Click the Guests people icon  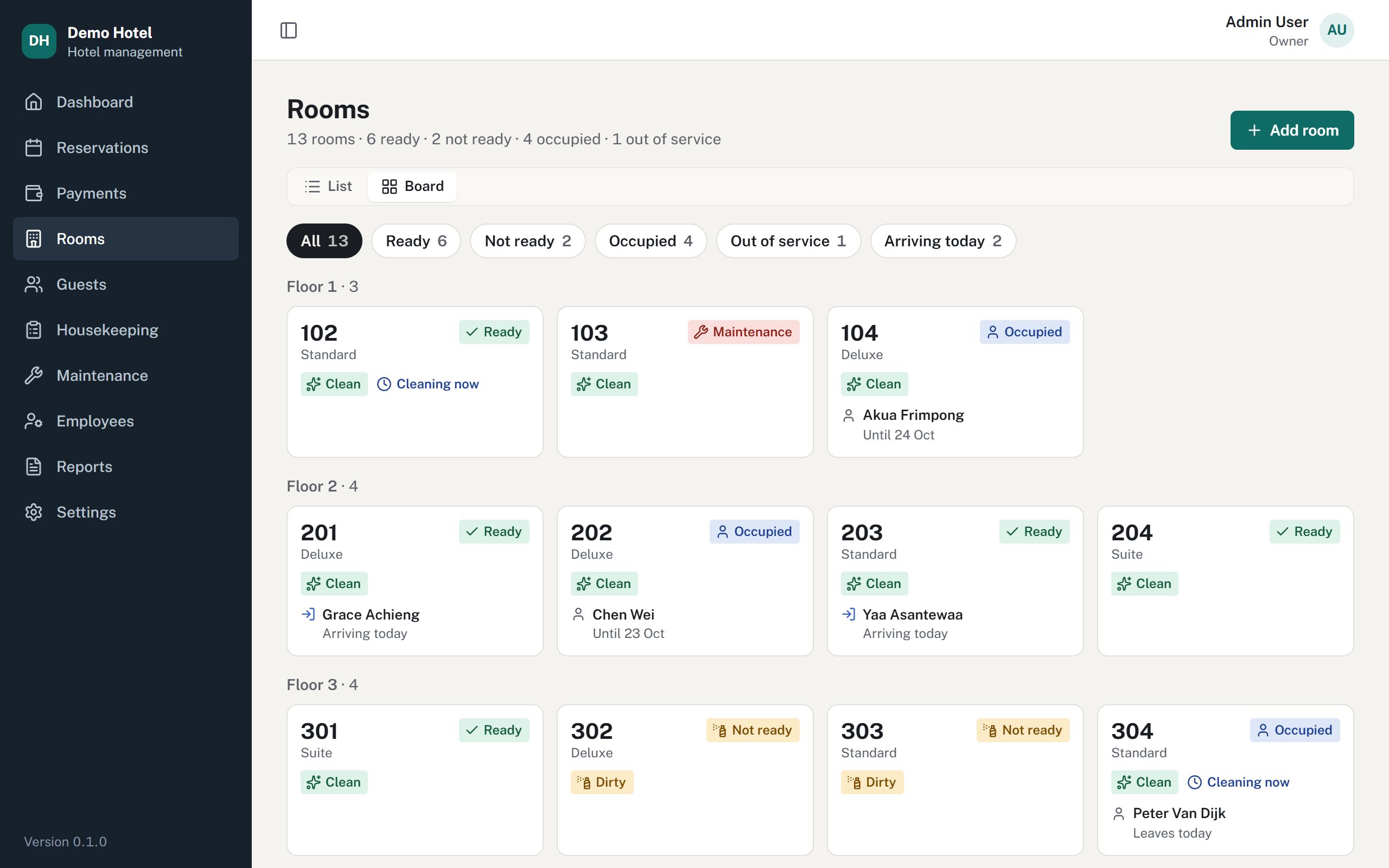(x=34, y=284)
